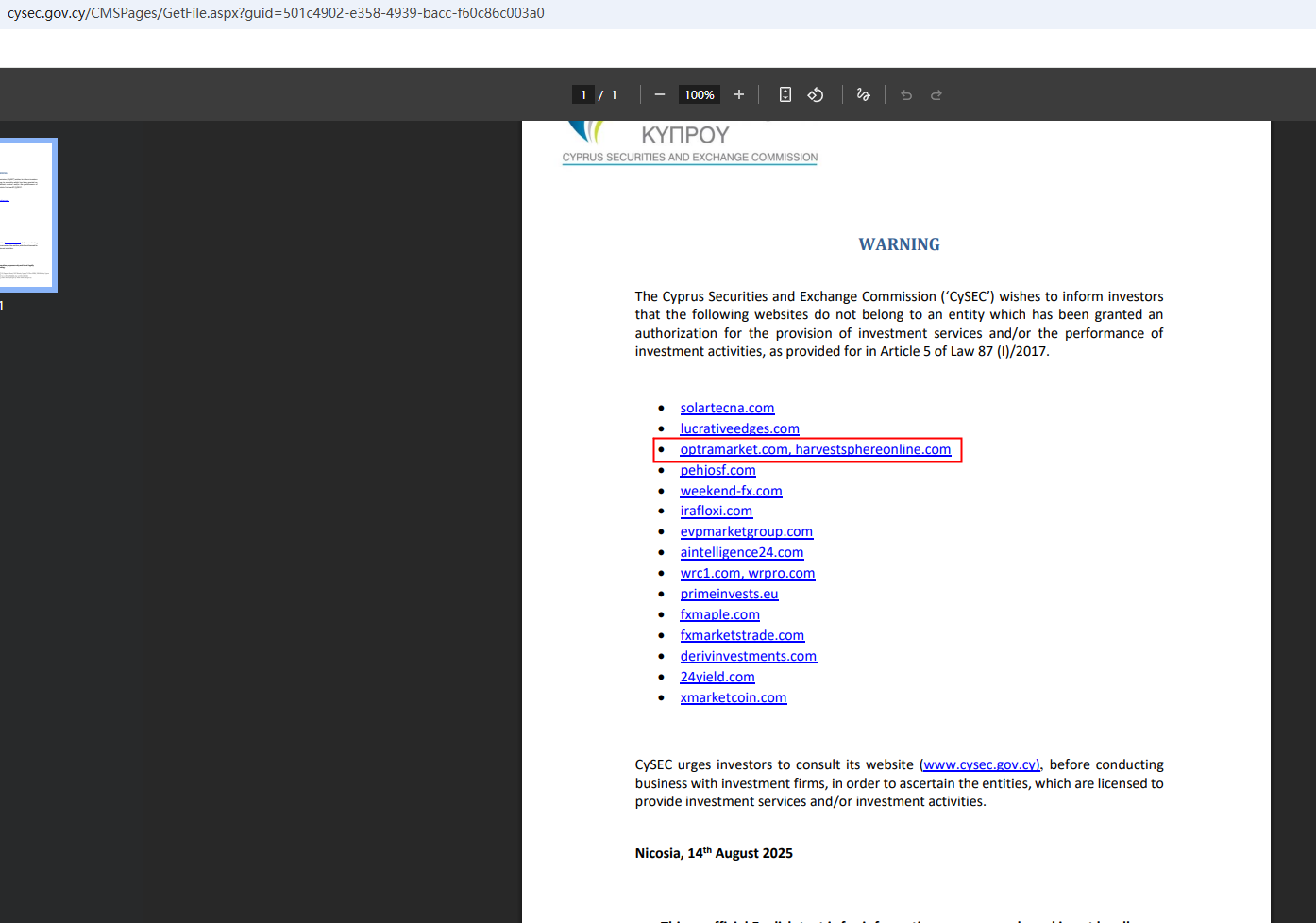
Task: Select the 100% zoom level field
Action: point(700,94)
